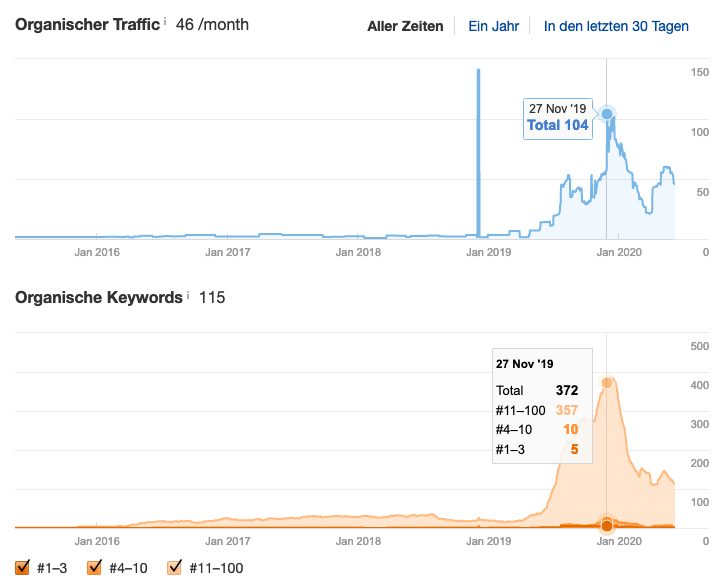Click the Organischer Traffic heading

[86, 24]
